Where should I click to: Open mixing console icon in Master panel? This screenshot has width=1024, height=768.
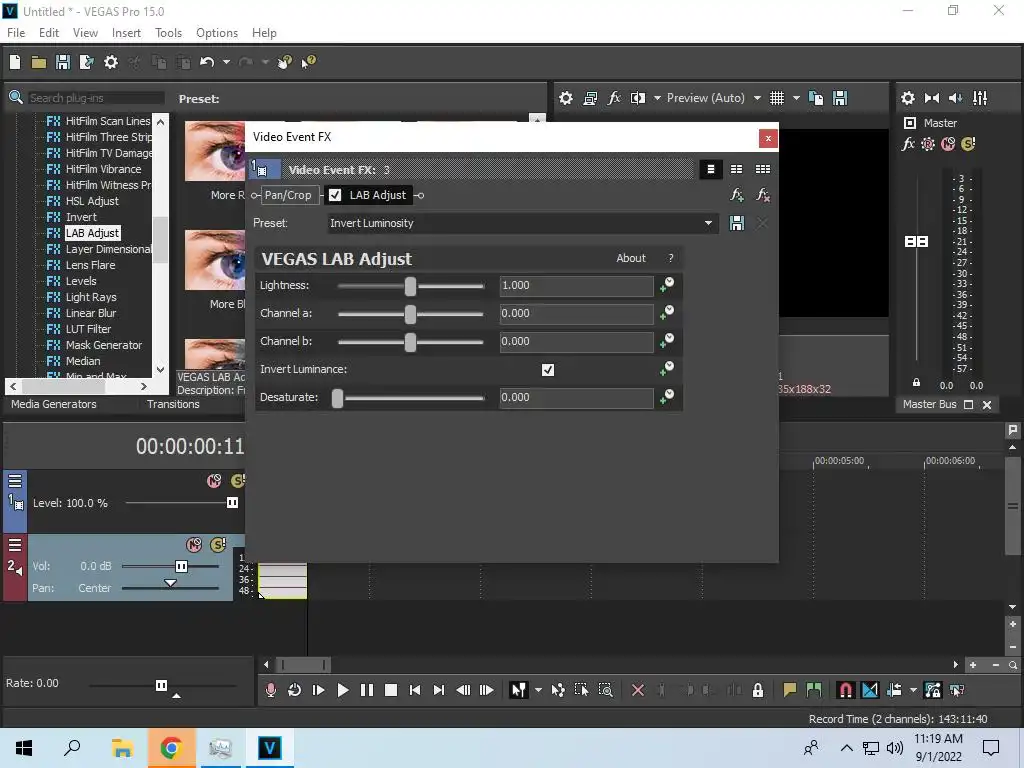coord(980,98)
